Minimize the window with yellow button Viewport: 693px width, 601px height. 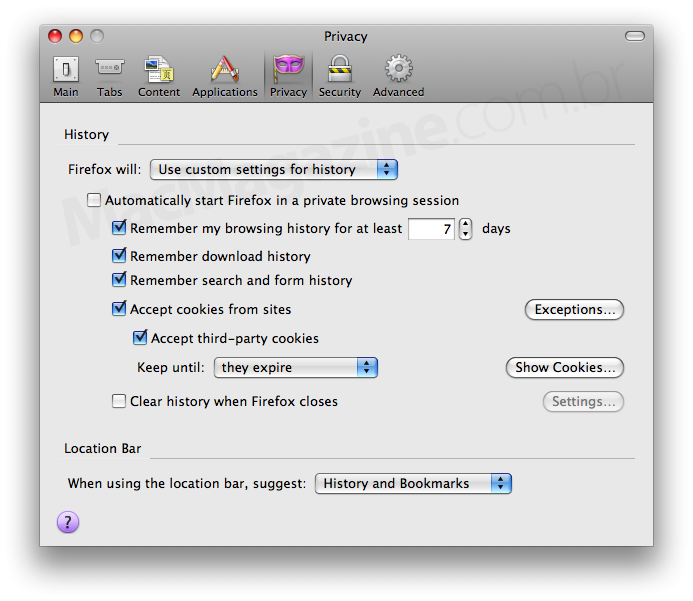tap(76, 36)
